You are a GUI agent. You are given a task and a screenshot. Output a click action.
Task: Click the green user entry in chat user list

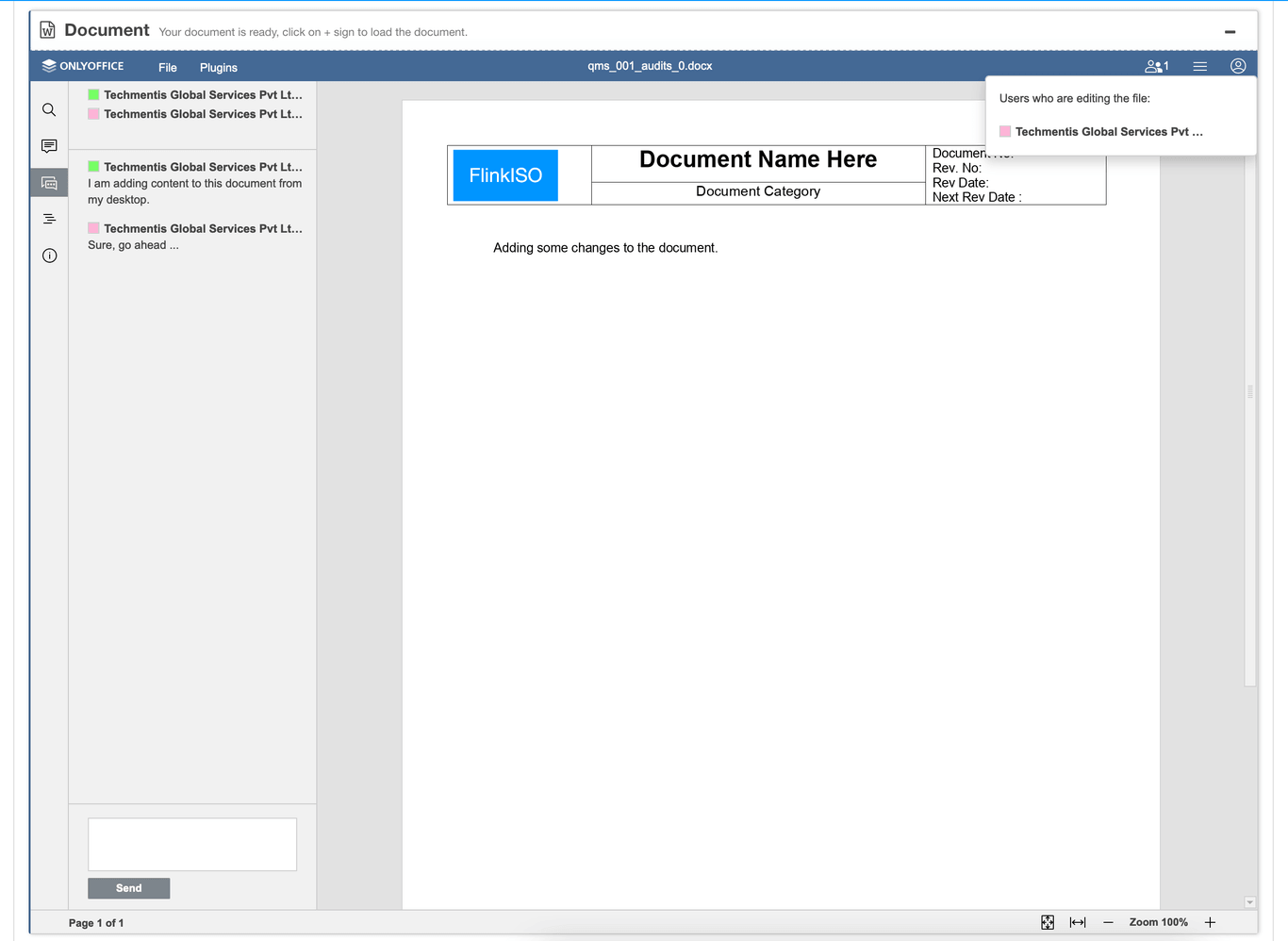coord(195,95)
